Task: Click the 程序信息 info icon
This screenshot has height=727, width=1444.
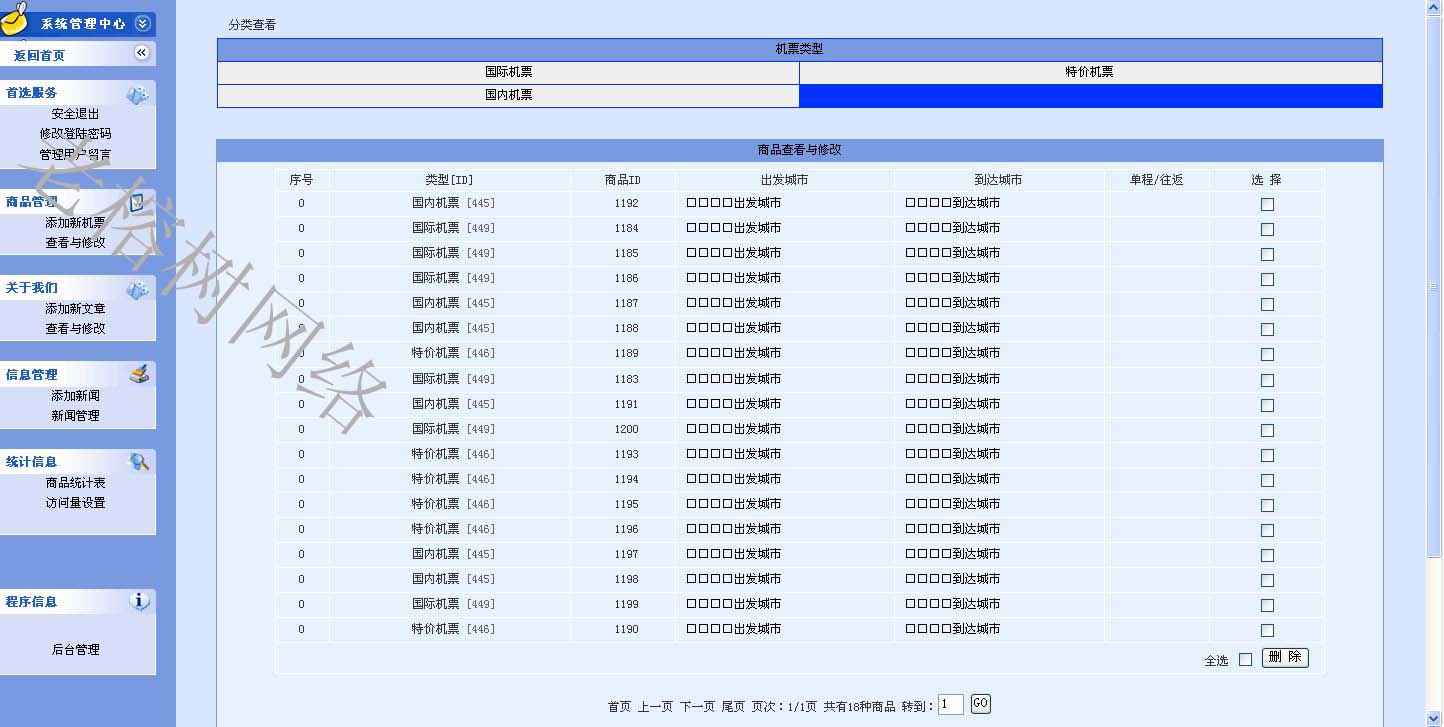Action: click(x=139, y=601)
